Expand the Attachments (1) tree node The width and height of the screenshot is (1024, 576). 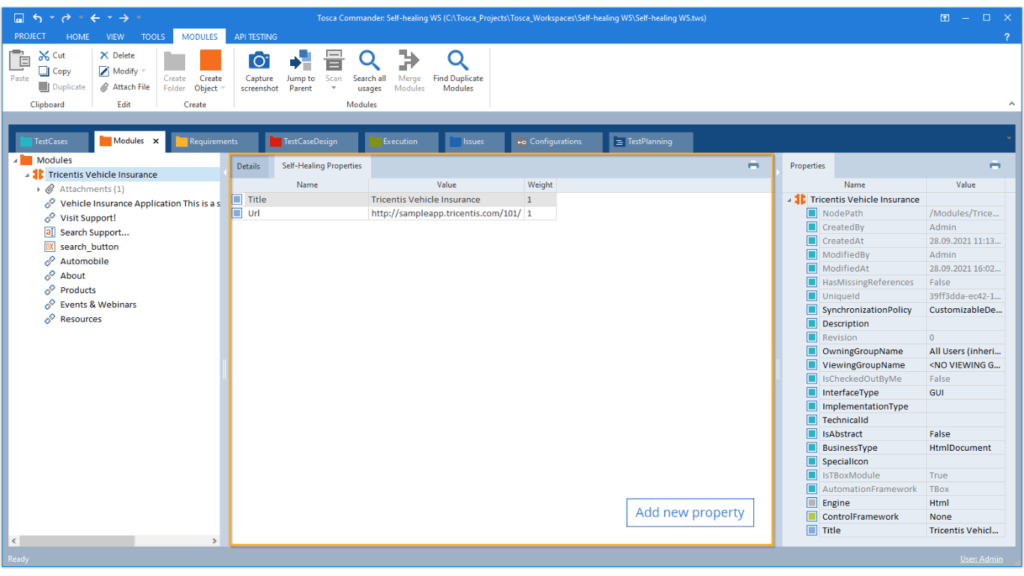tap(38, 189)
